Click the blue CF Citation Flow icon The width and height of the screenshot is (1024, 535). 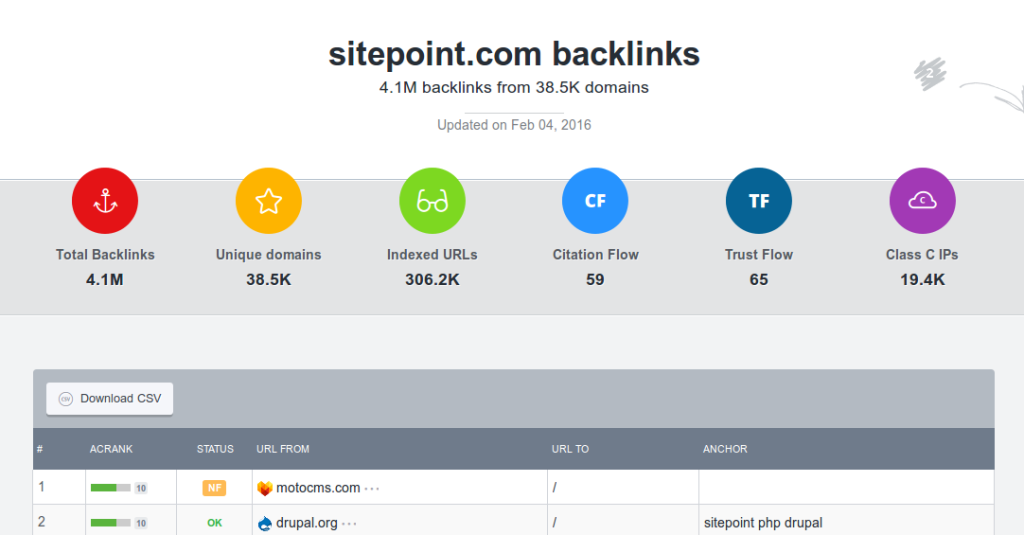595,201
